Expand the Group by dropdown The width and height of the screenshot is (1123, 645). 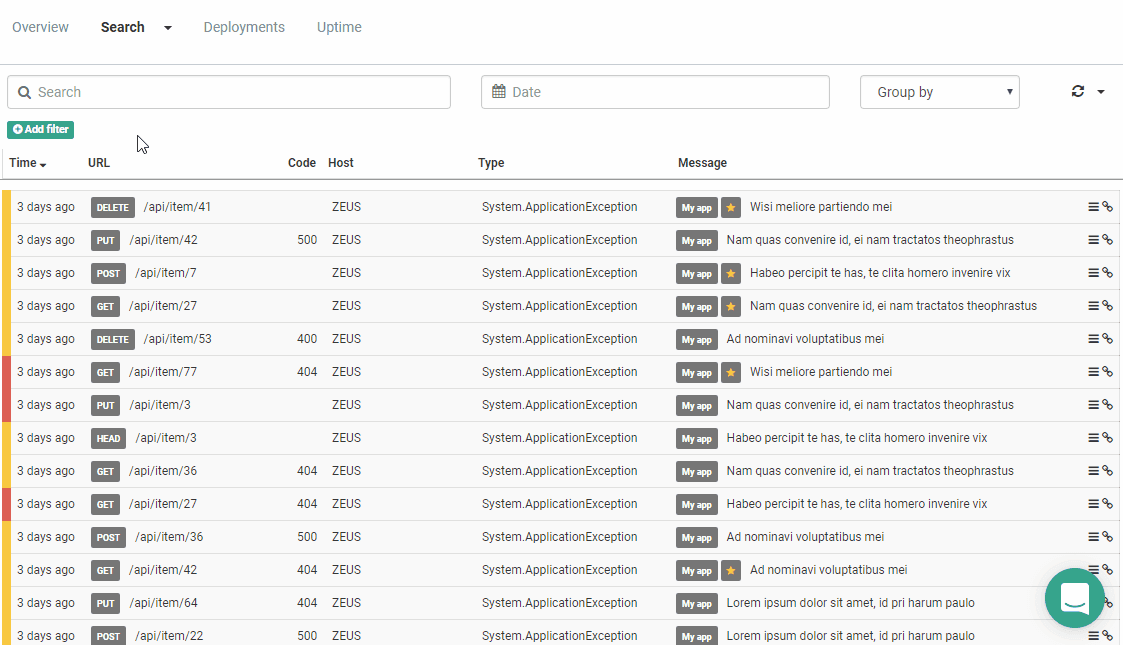pyautogui.click(x=938, y=91)
